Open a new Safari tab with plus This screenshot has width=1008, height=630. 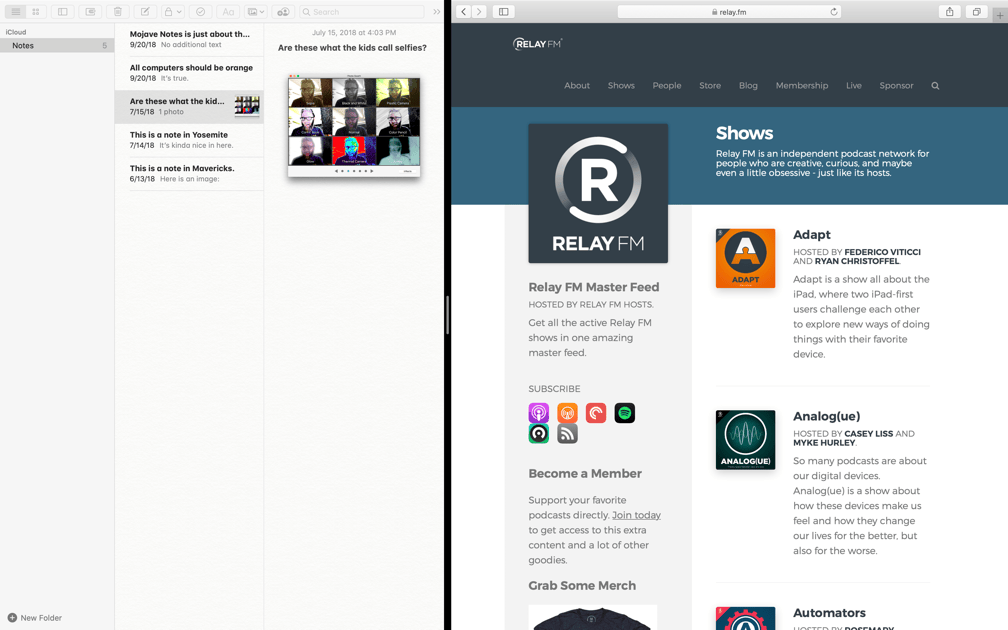point(1000,15)
